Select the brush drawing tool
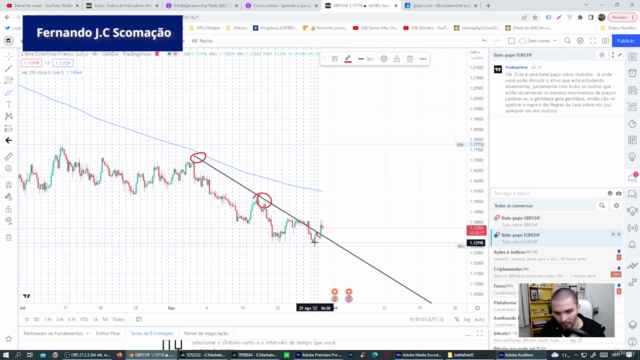The image size is (640, 360). pos(9,93)
